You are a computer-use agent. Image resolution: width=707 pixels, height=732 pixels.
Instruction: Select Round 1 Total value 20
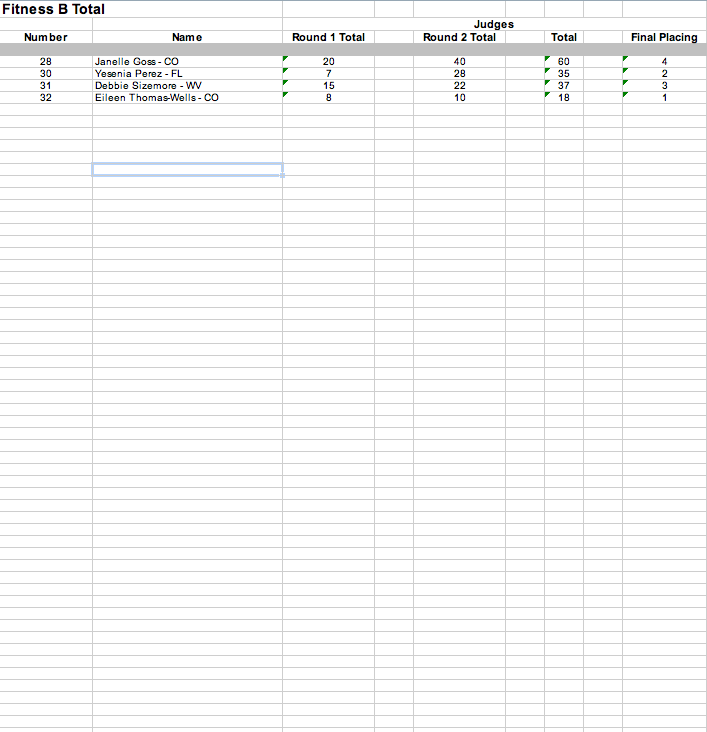328,62
